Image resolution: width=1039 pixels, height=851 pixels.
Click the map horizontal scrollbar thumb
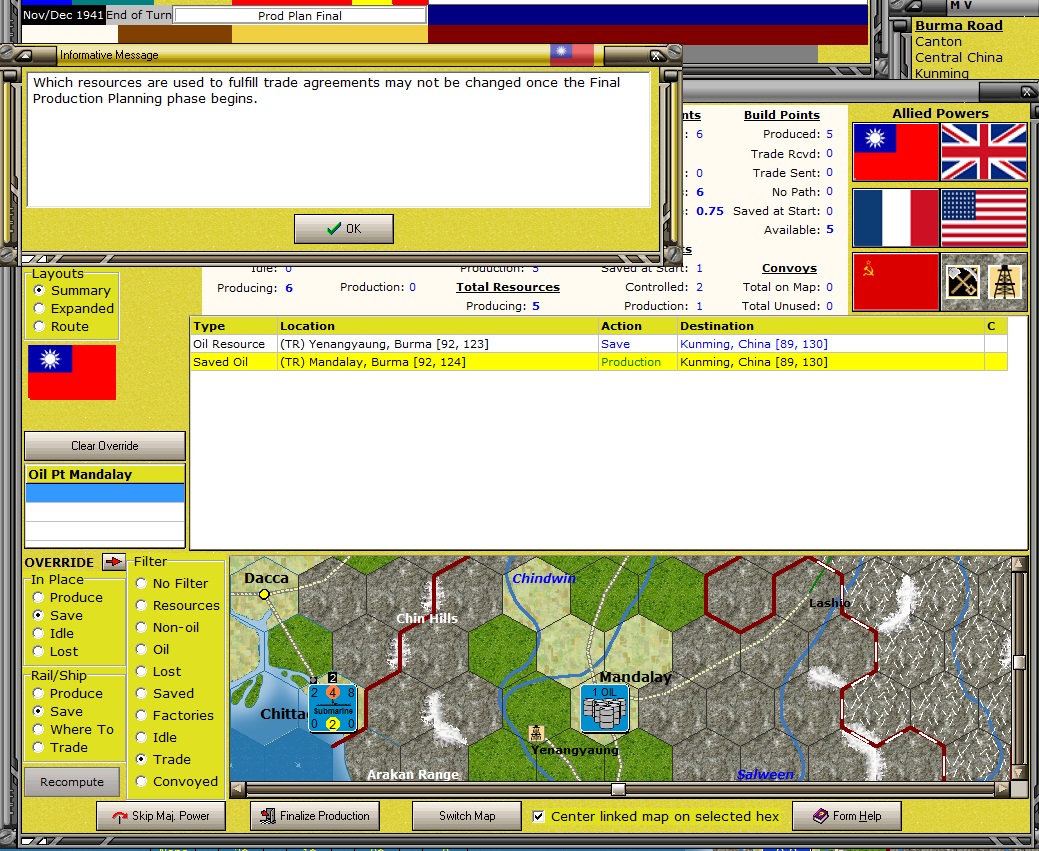click(x=618, y=789)
